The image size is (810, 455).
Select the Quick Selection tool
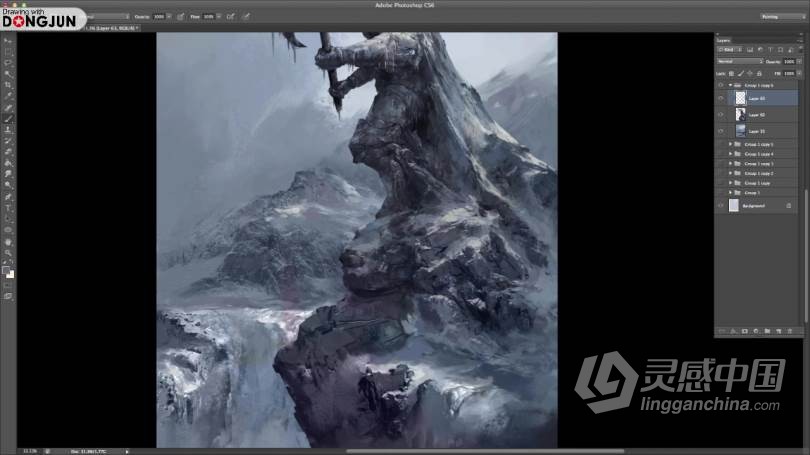pos(8,74)
